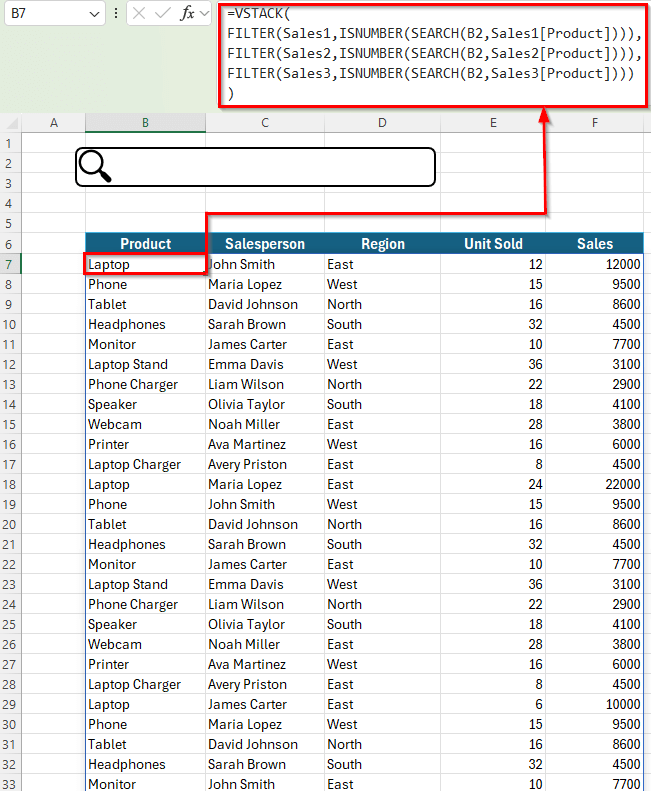Screen dimensions: 651x791
Task: Click the Unit Sold header cell
Action: coord(493,244)
